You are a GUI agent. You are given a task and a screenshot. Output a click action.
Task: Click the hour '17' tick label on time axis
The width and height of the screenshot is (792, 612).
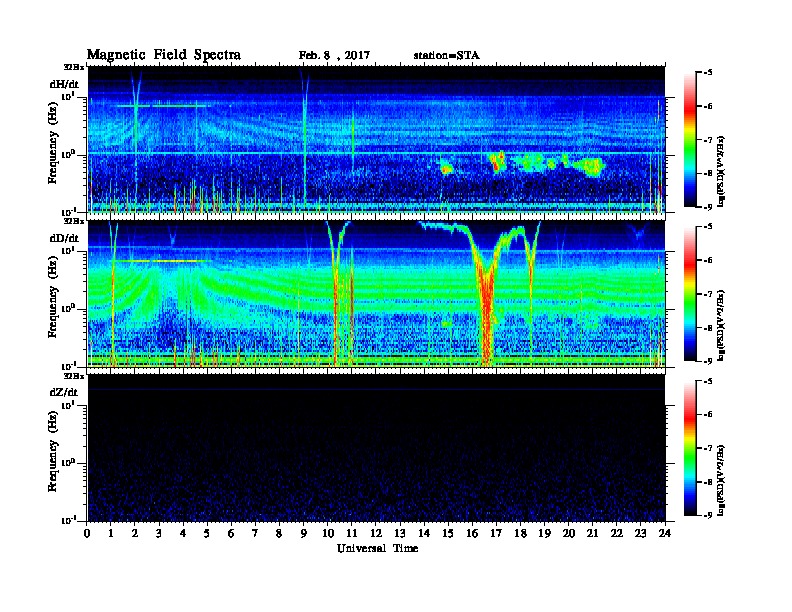[496, 533]
